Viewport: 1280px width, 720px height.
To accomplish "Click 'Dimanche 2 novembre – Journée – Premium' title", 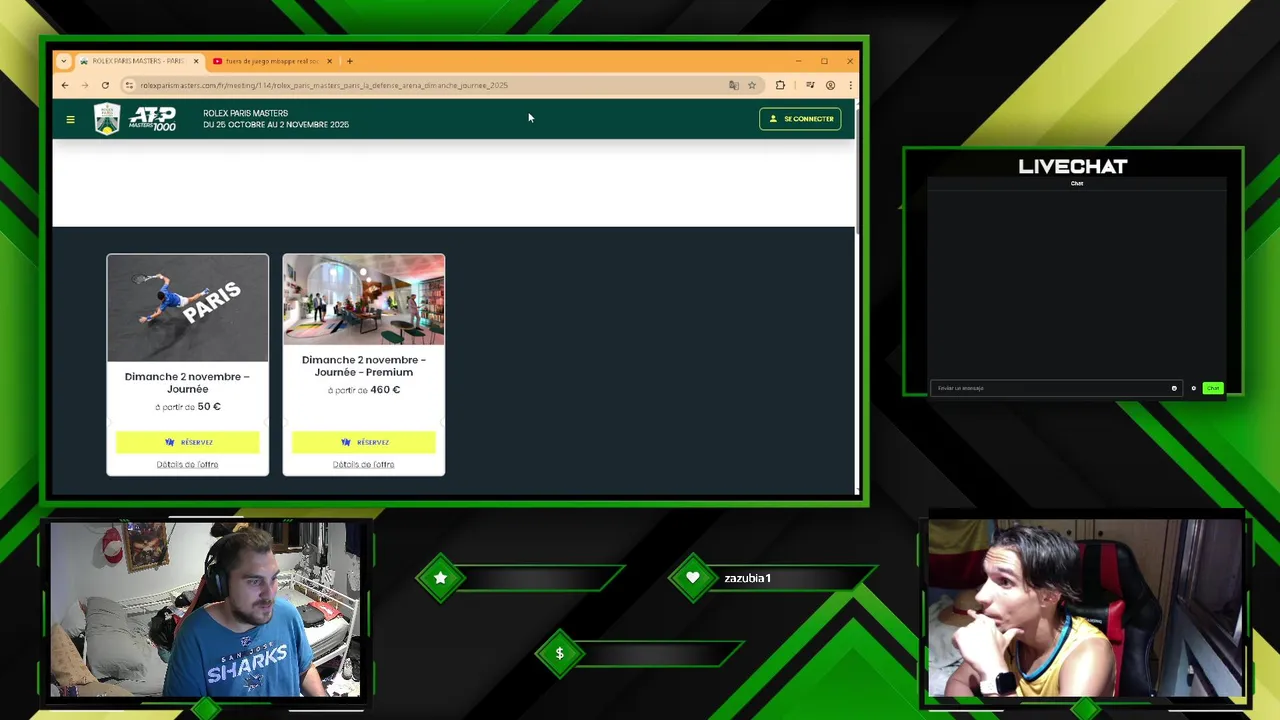I will point(363,366).
